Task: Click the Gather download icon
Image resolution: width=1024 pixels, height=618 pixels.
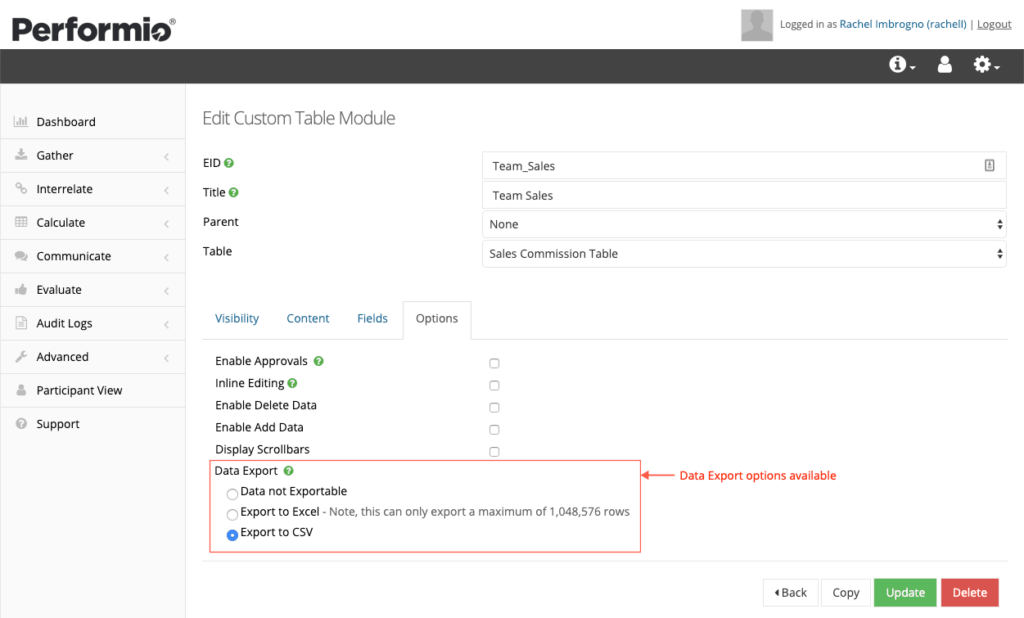Action: click(x=21, y=155)
